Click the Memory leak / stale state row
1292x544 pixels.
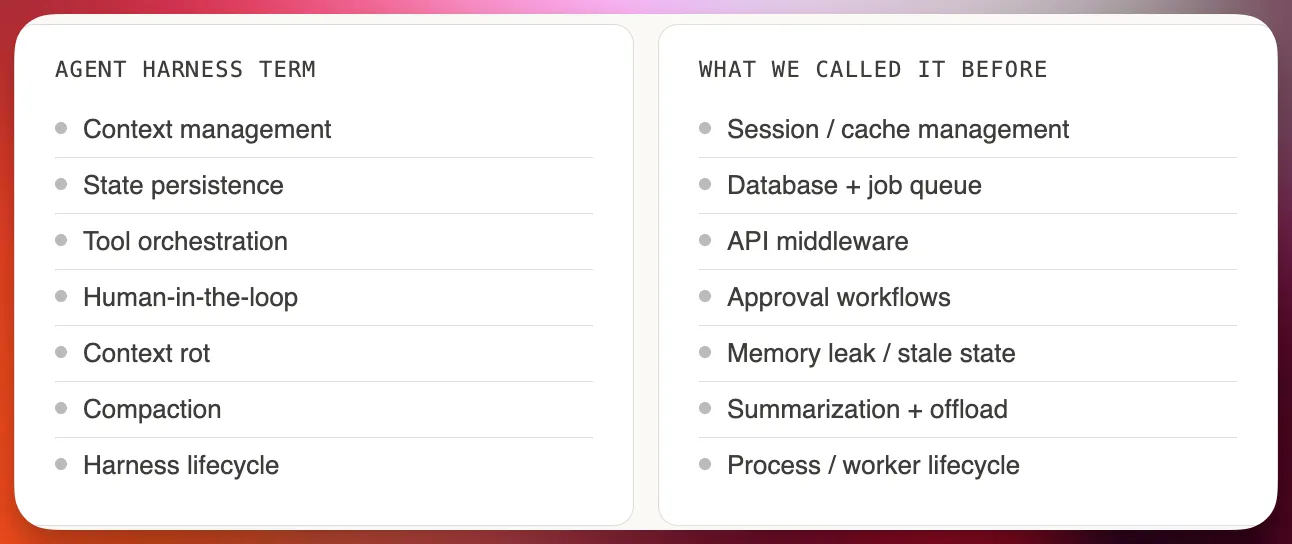tap(968, 353)
